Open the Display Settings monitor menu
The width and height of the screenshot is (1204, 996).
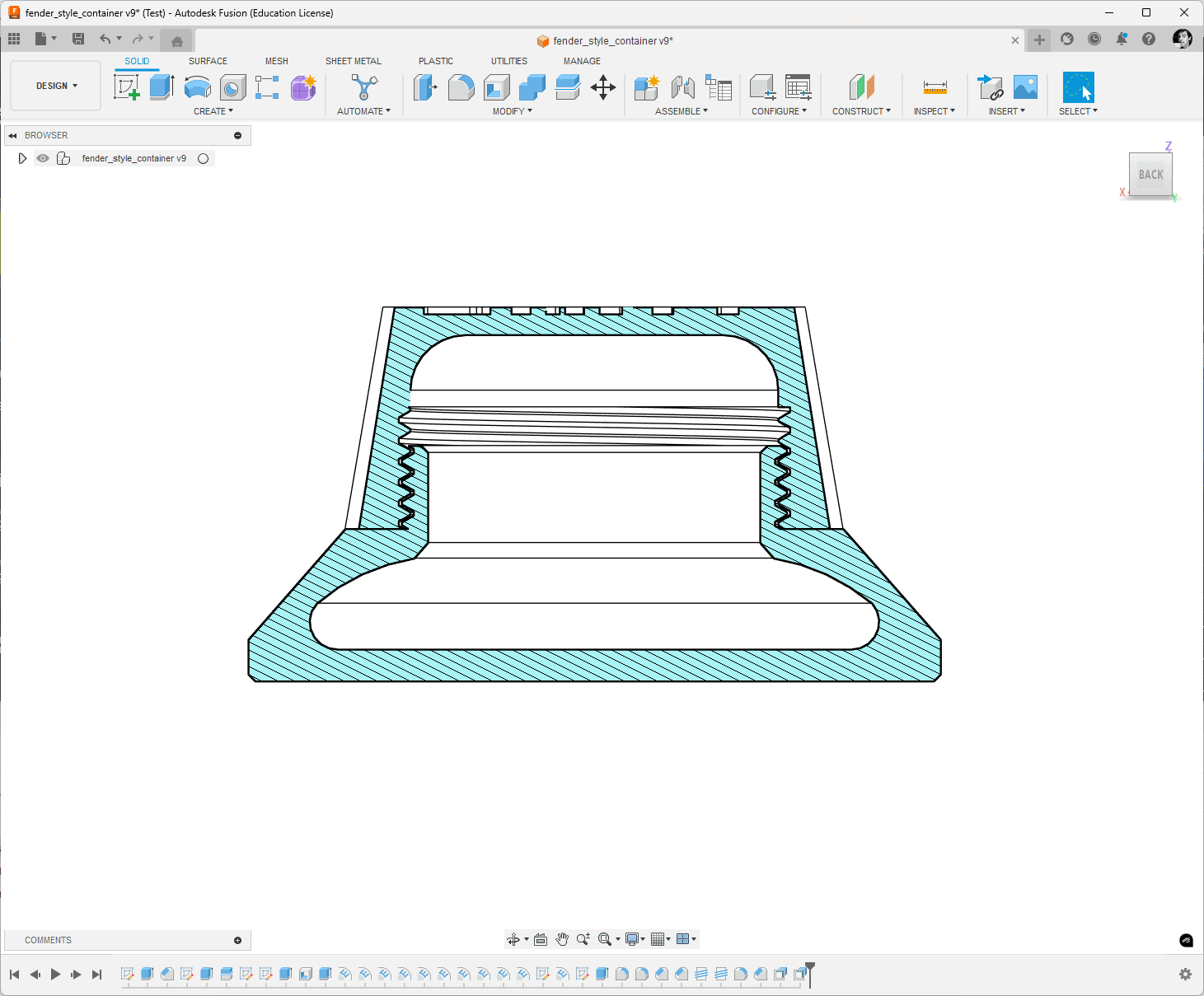point(635,939)
